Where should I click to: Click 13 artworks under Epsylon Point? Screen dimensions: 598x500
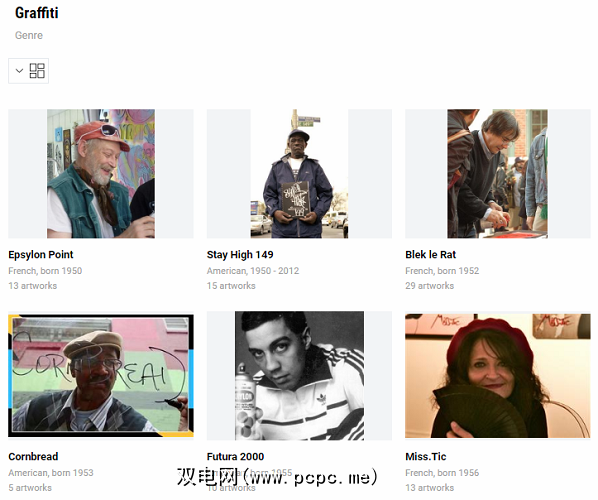[x=32, y=286]
